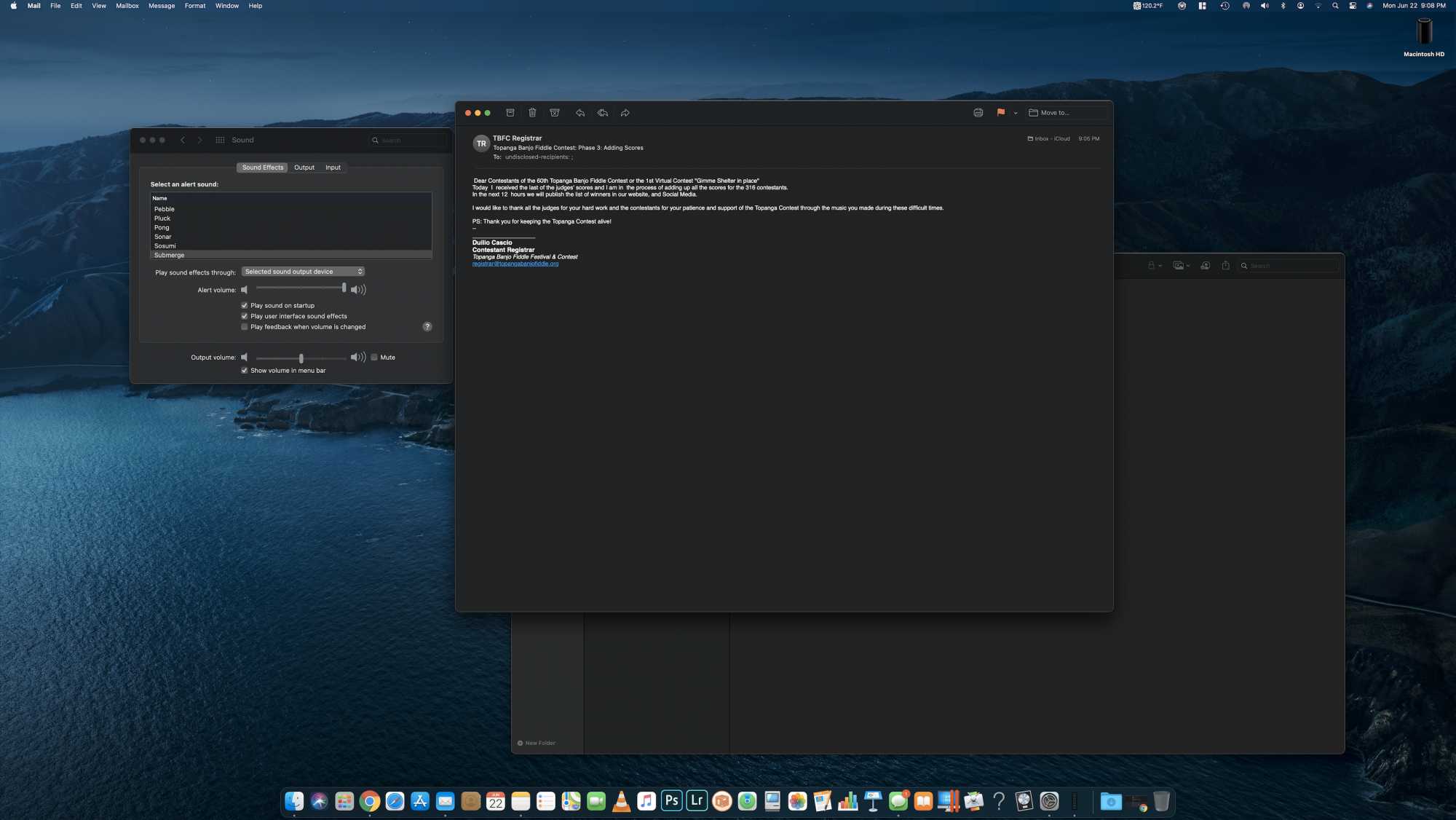Open the registrar@topangabanjofiddle.org link
This screenshot has height=820, width=1456.
pyautogui.click(x=515, y=264)
